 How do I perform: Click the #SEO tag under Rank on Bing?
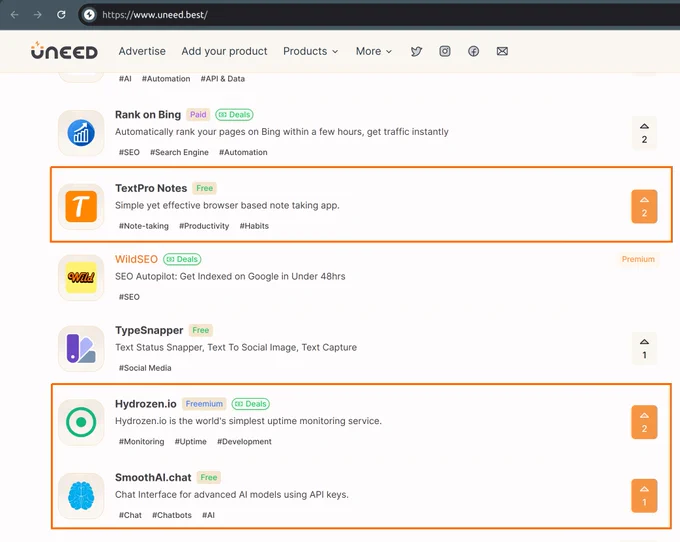point(129,152)
